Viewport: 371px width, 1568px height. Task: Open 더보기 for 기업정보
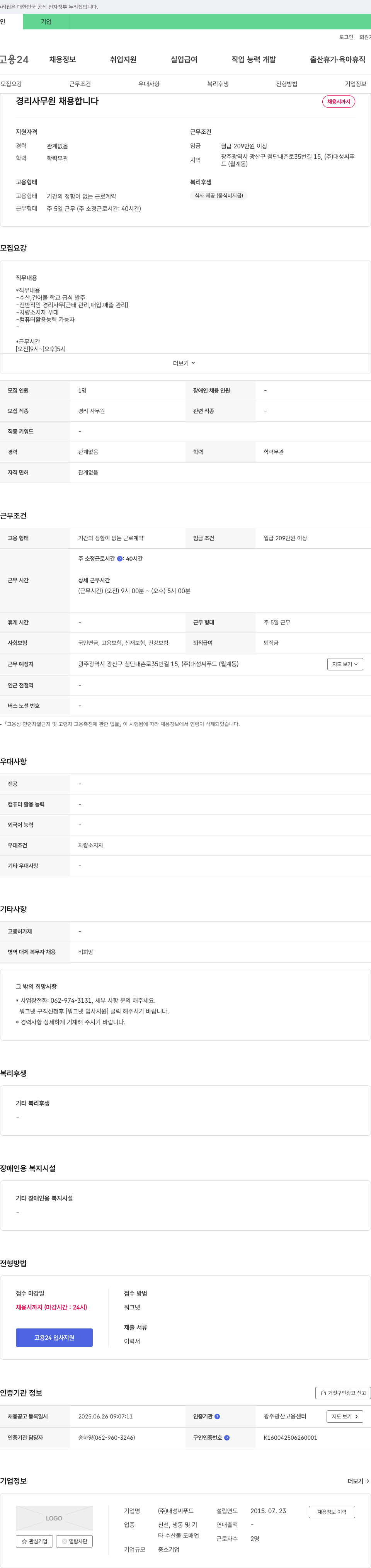(358, 1481)
